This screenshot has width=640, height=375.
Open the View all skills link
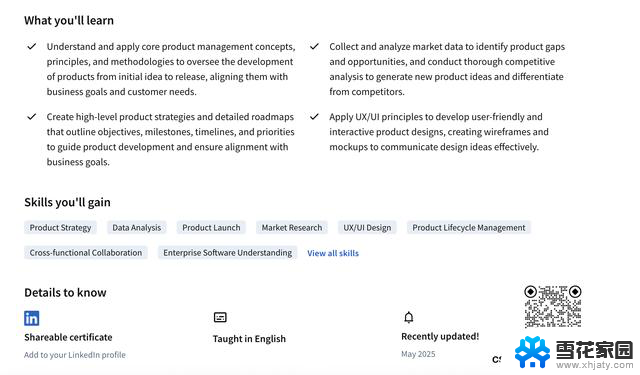(x=333, y=253)
